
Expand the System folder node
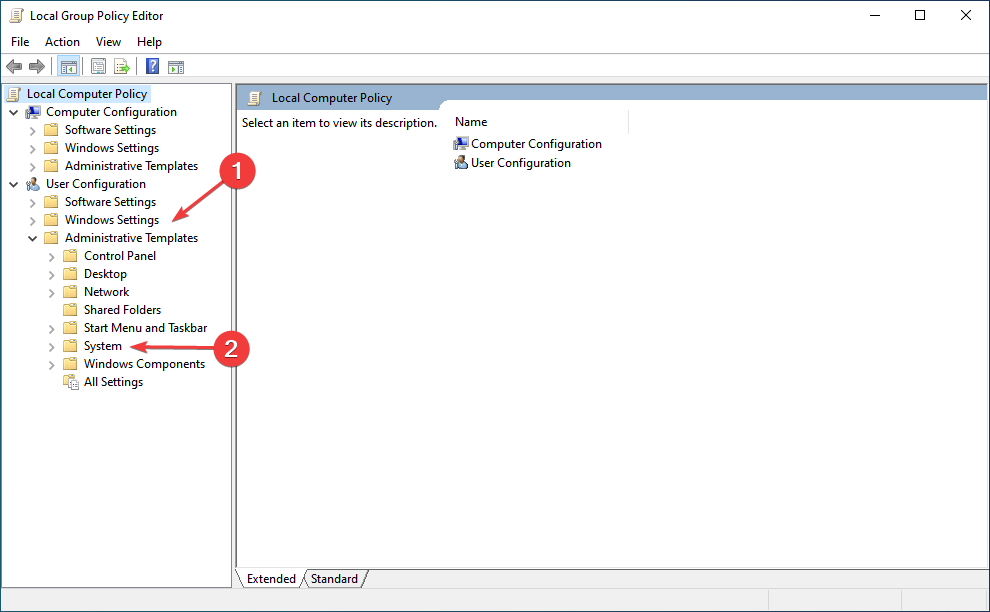[52, 346]
